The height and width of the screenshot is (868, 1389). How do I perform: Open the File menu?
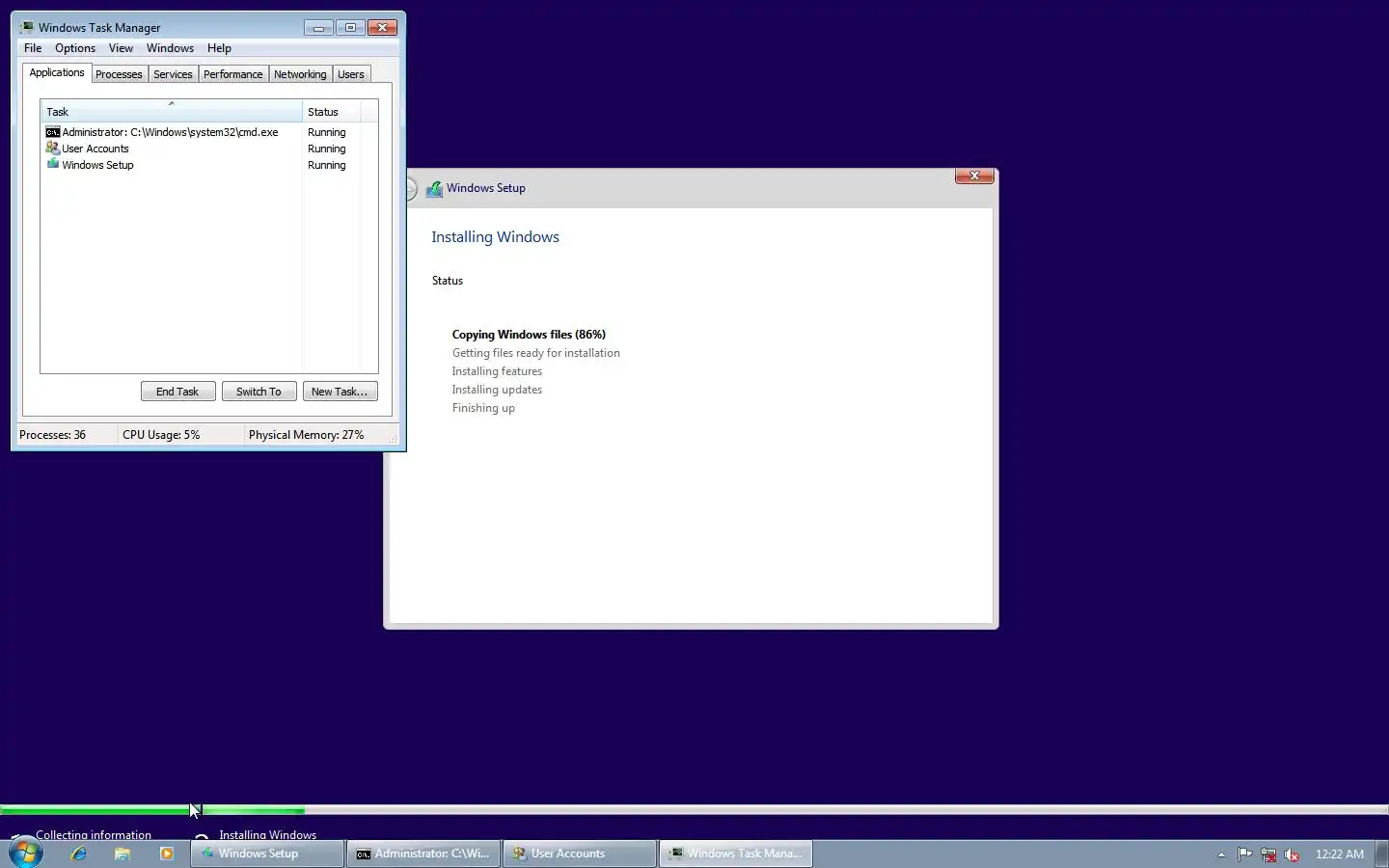pyautogui.click(x=33, y=48)
